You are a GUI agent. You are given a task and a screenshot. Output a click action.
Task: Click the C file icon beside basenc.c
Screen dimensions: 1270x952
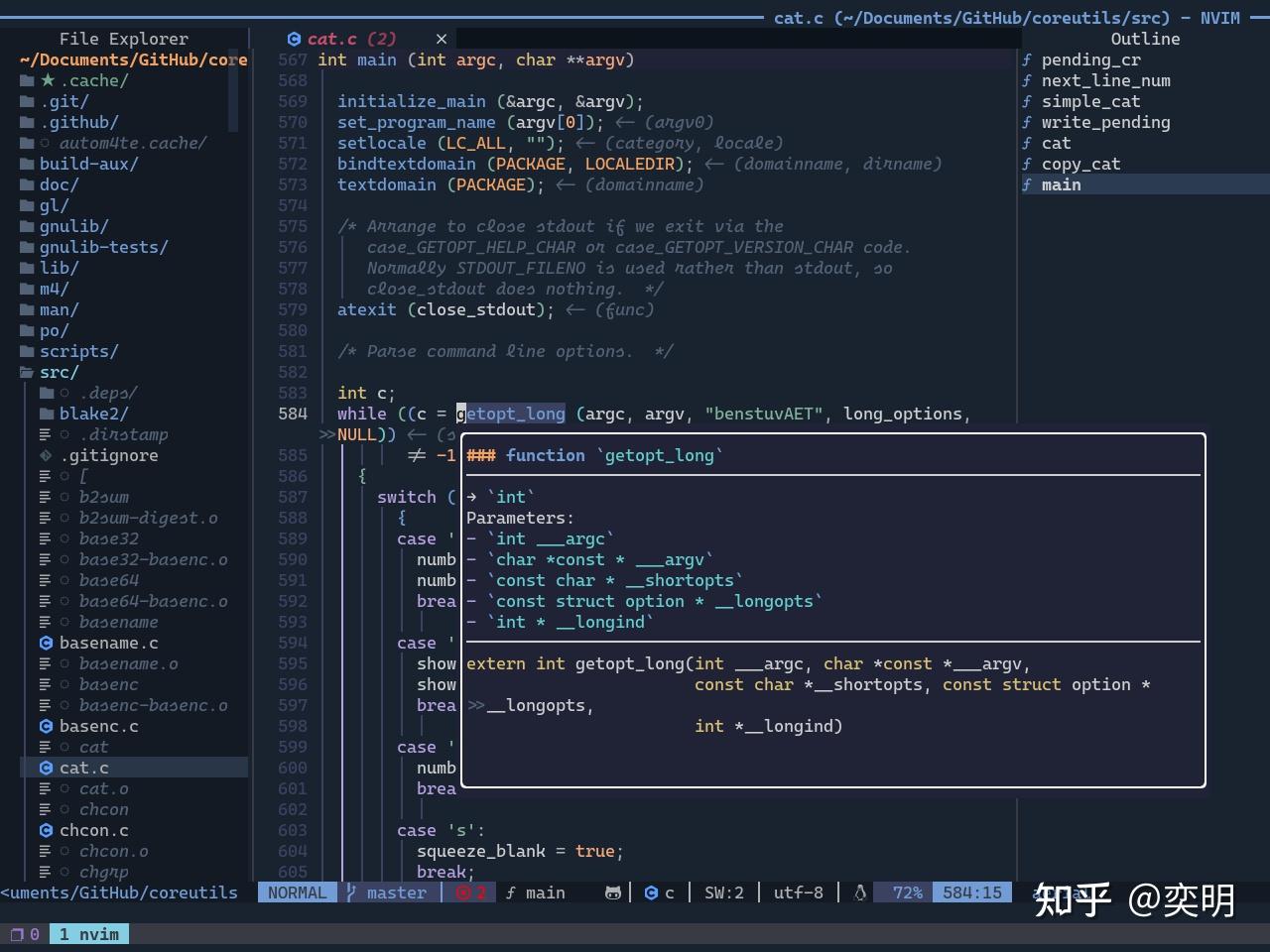coord(46,726)
